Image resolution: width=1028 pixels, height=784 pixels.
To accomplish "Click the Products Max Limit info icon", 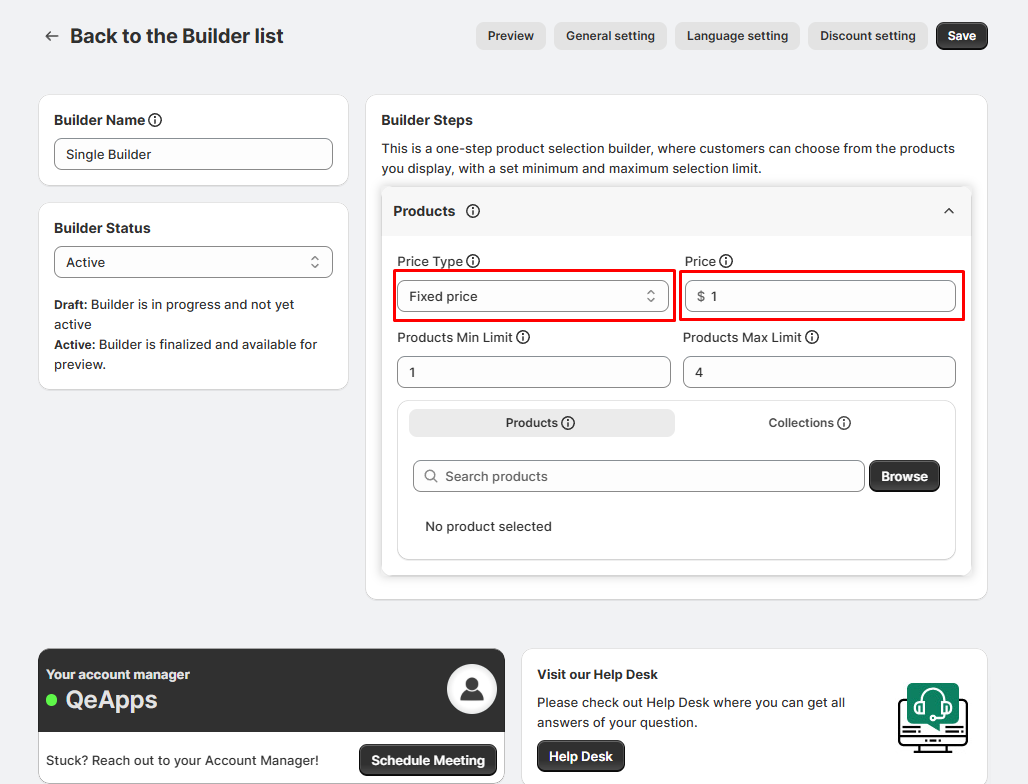I will coord(812,337).
